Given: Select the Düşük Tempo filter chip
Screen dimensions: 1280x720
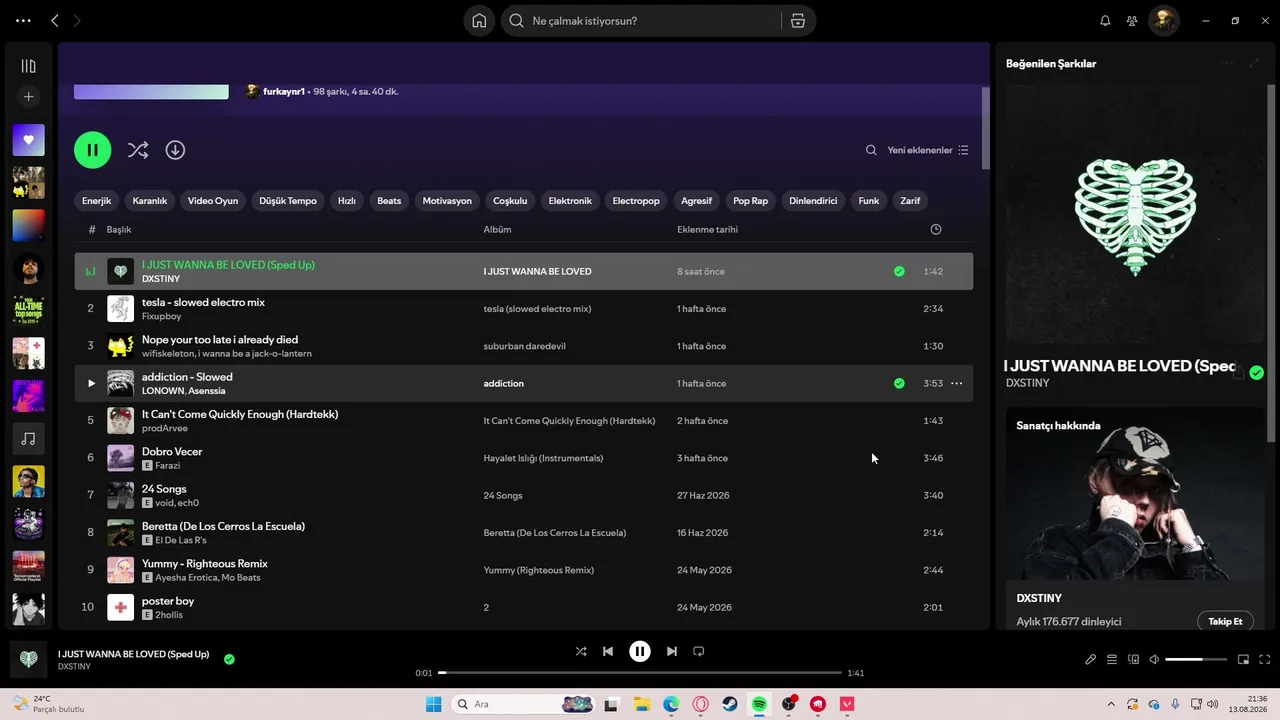Looking at the screenshot, I should 288,201.
